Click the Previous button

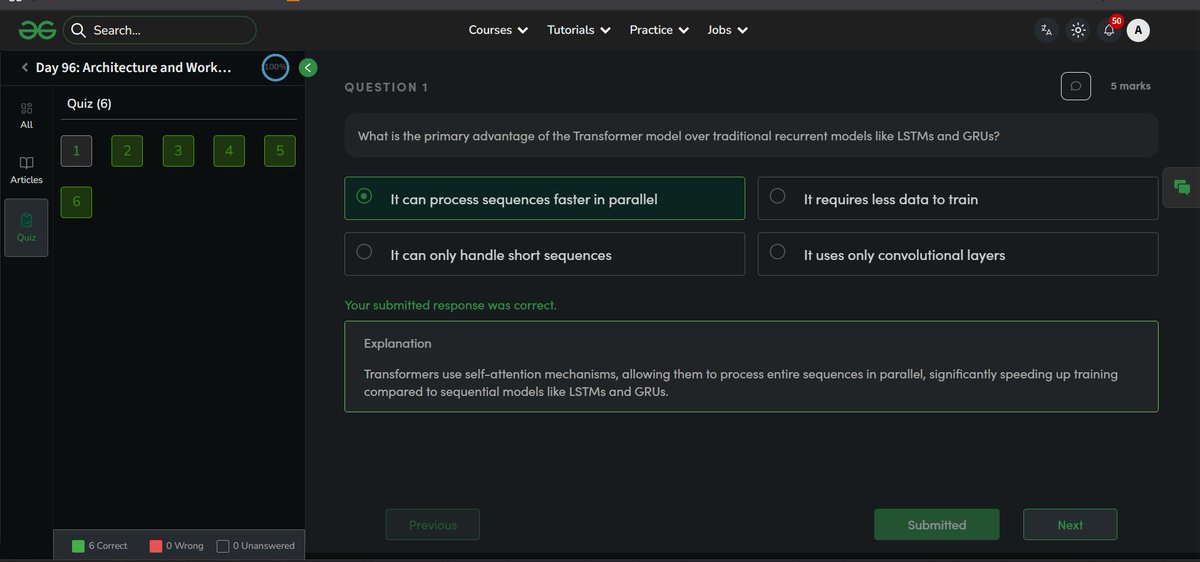(x=433, y=525)
